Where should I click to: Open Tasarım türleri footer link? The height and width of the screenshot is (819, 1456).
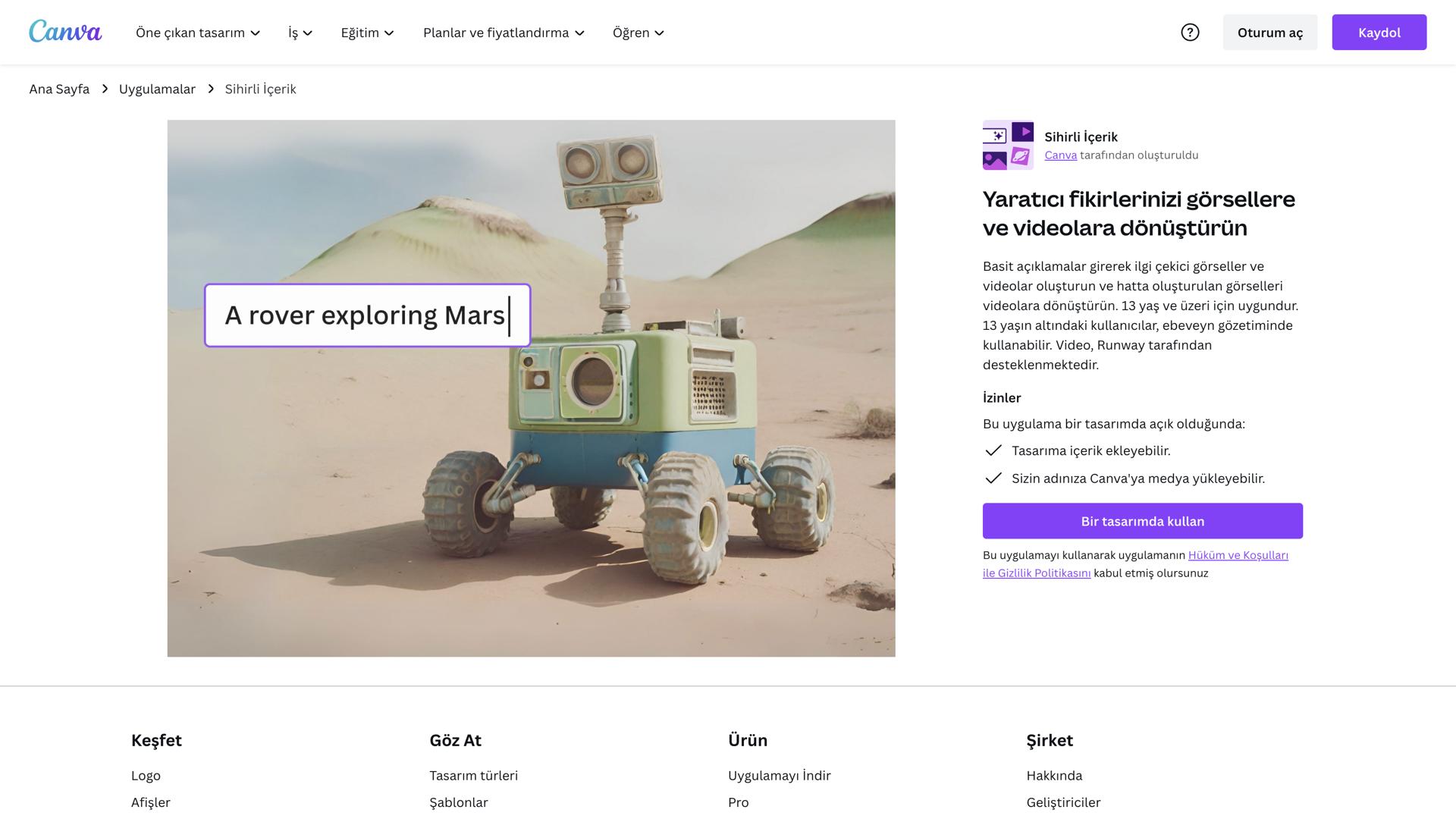pos(473,775)
